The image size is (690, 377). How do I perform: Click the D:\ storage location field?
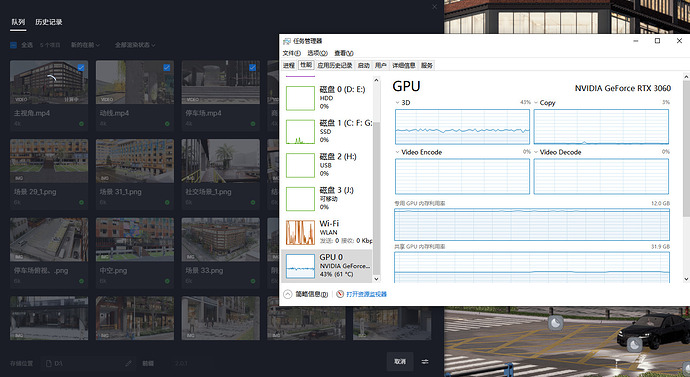coord(89,363)
